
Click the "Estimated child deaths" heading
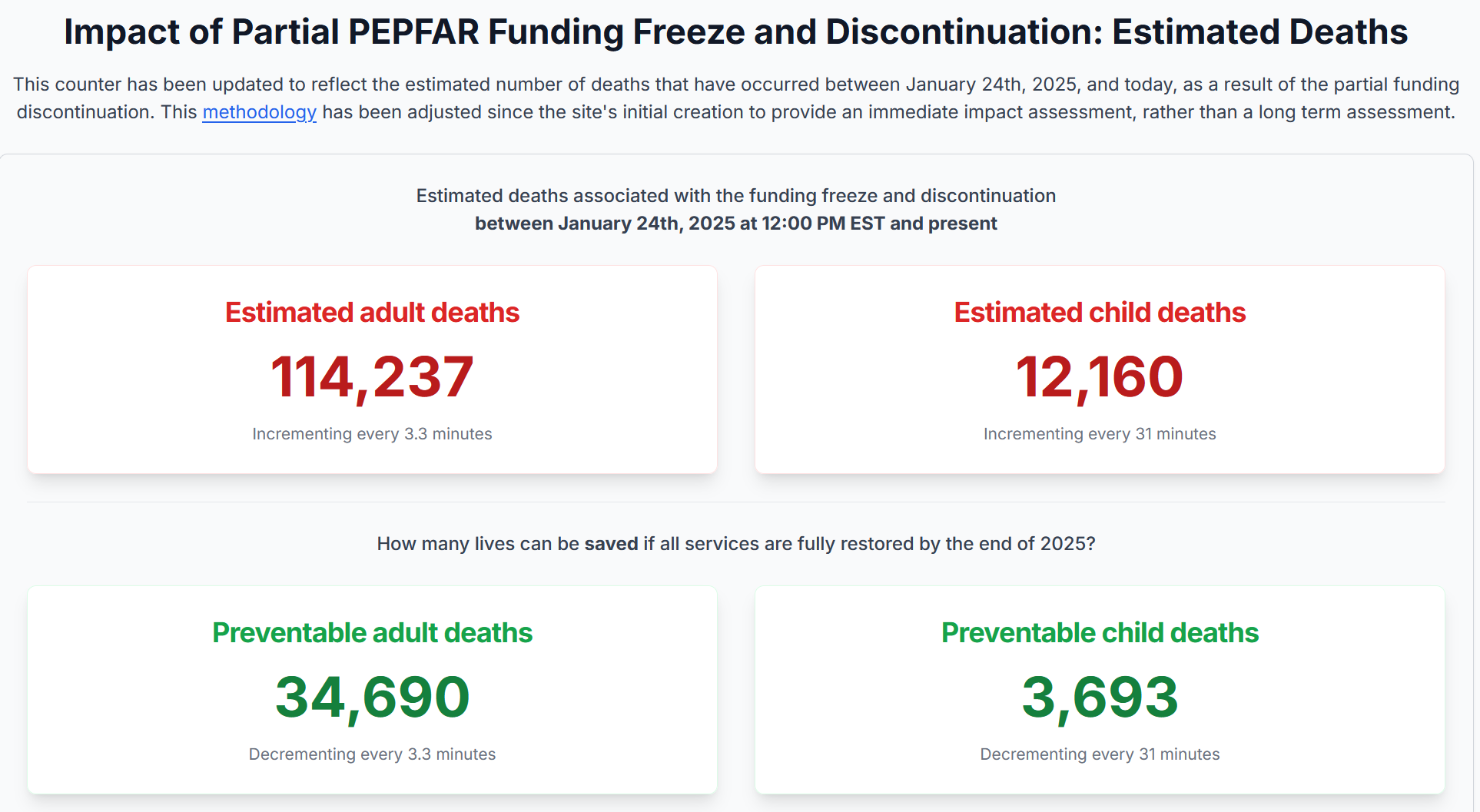point(1100,313)
